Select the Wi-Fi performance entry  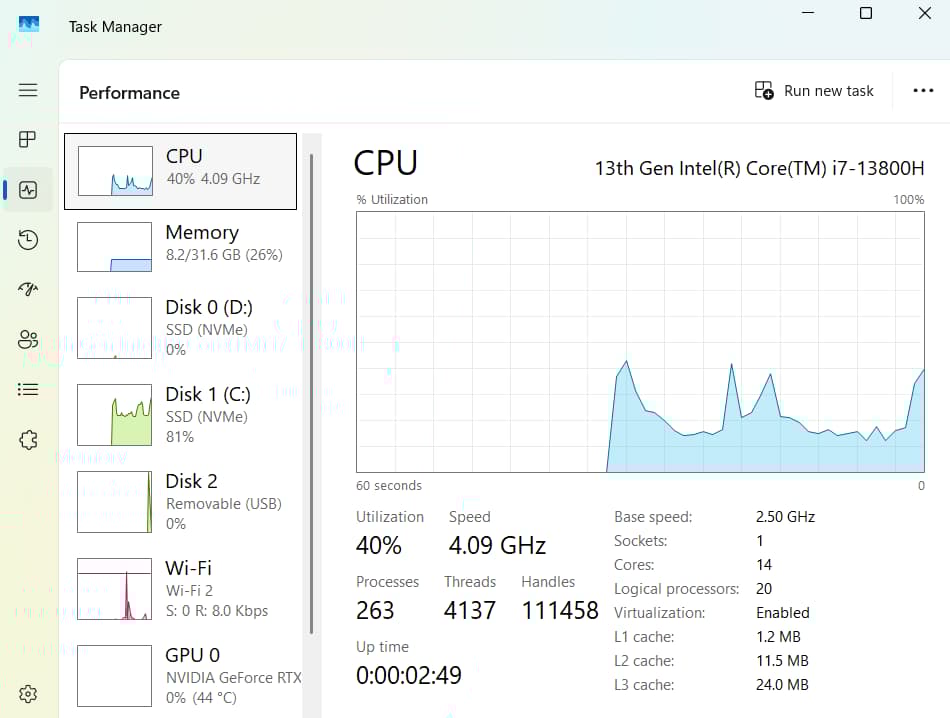(180, 588)
